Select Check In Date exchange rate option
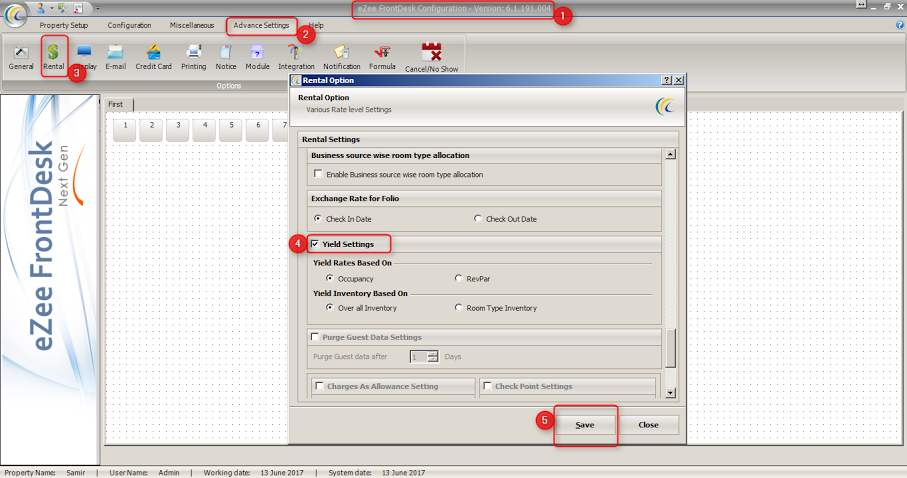Viewport: 907px width, 478px height. [x=318, y=219]
